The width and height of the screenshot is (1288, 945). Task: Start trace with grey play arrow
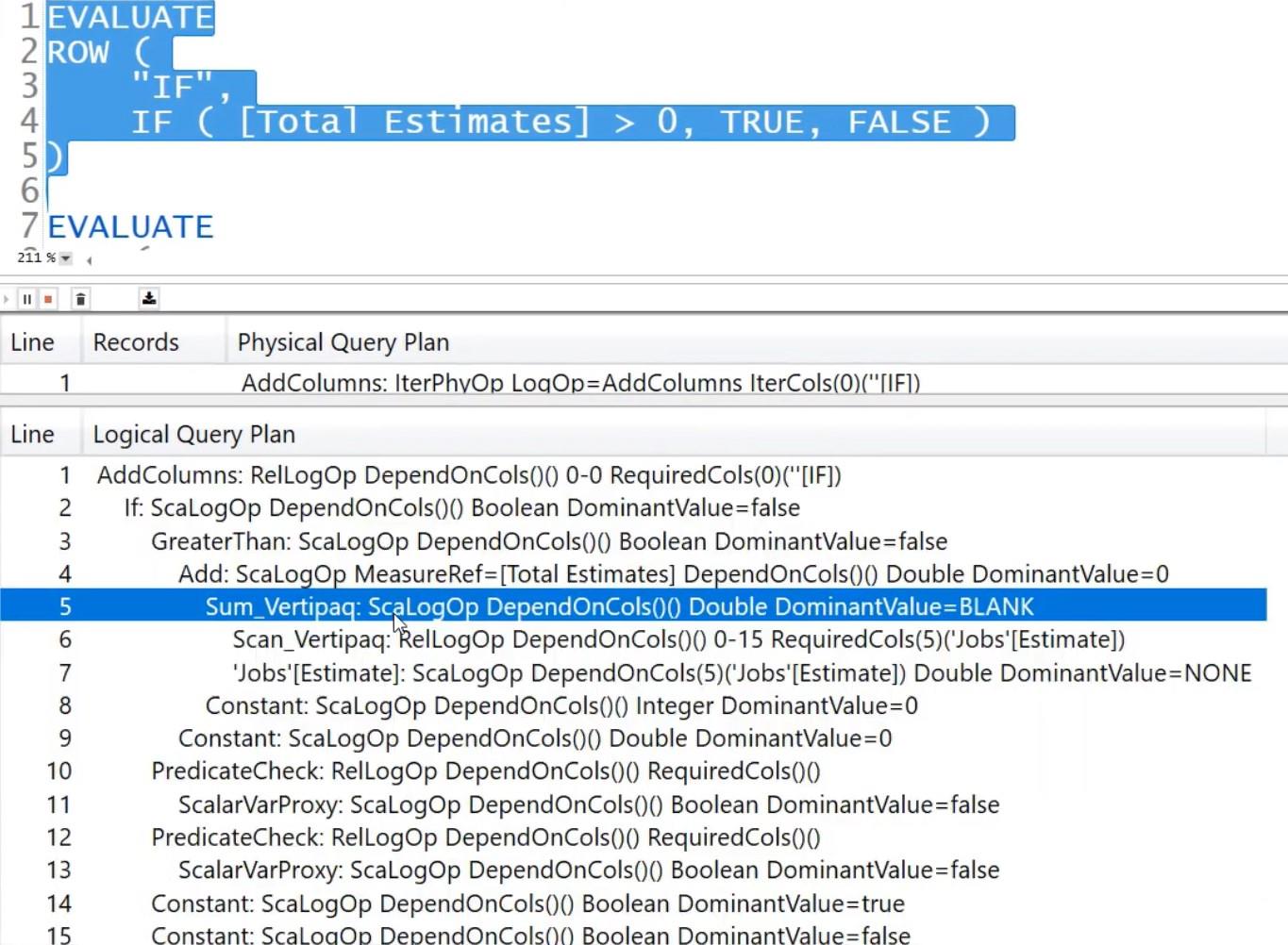tap(7, 299)
